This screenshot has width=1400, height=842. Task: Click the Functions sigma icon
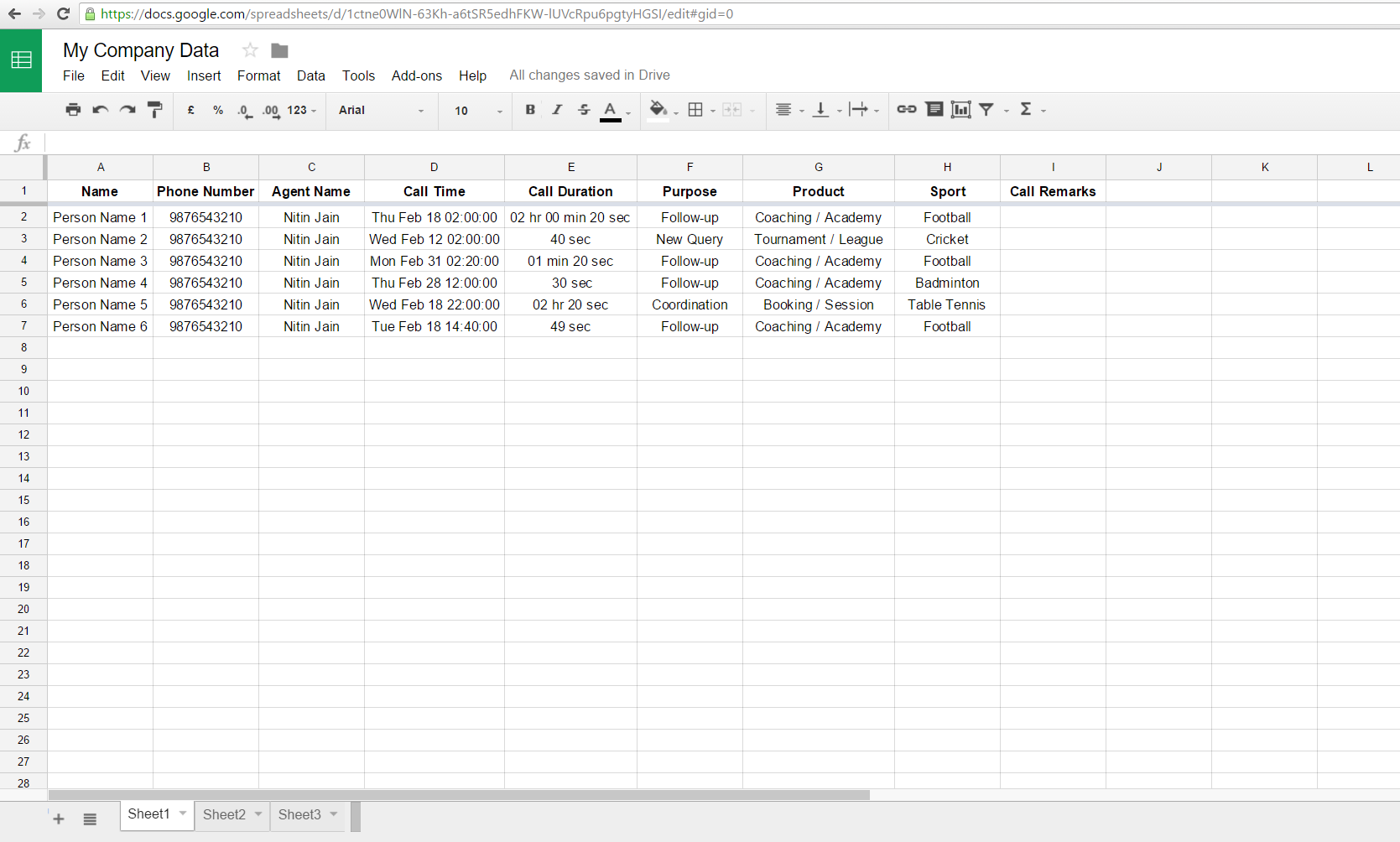[x=1026, y=110]
